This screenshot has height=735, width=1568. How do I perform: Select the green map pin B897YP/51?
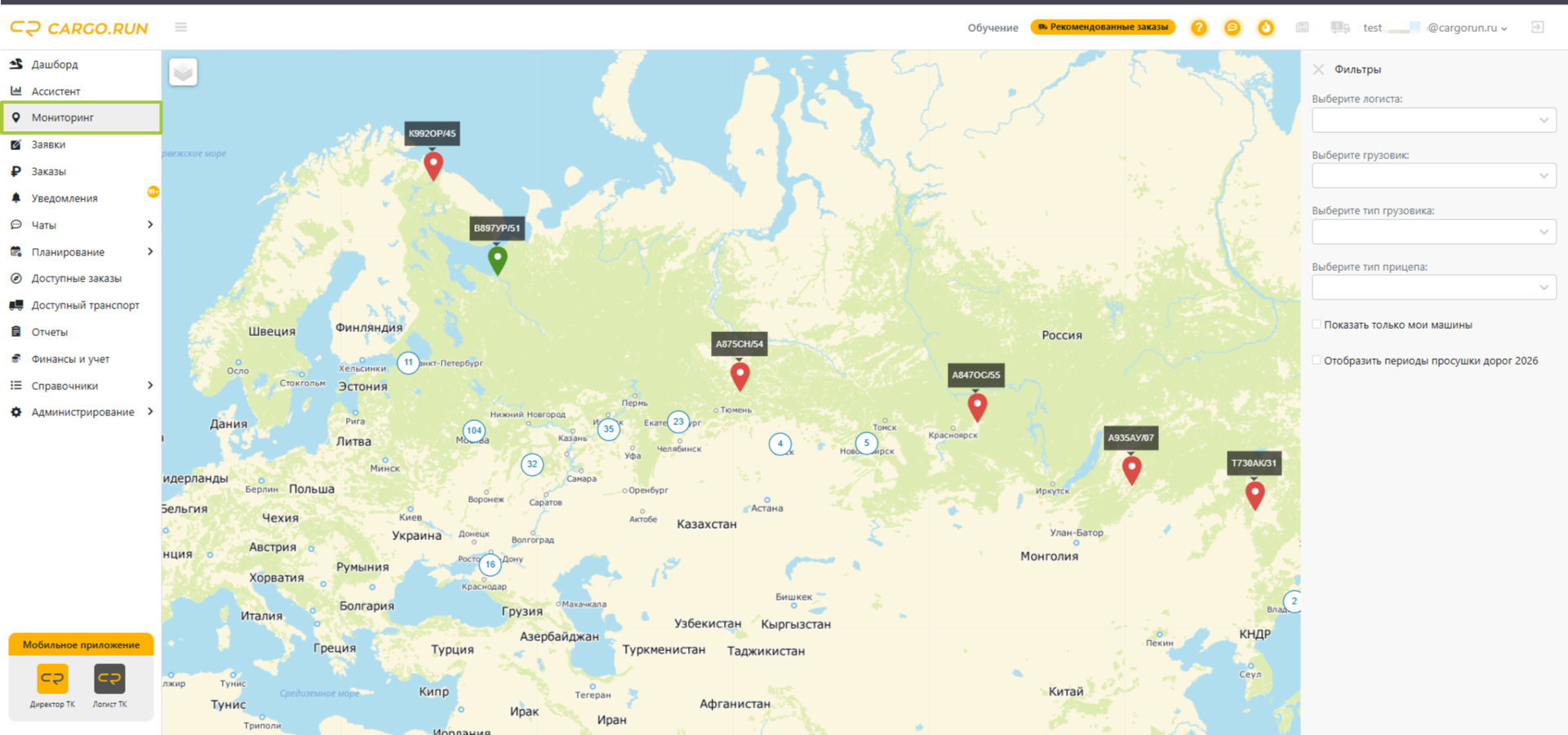tap(497, 260)
